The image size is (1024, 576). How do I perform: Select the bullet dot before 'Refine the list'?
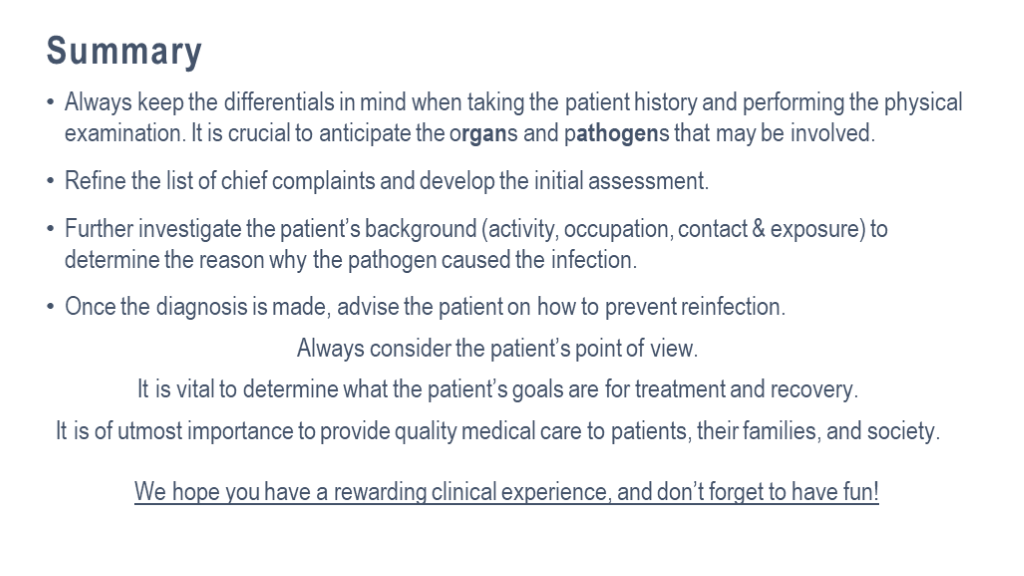[x=51, y=181]
